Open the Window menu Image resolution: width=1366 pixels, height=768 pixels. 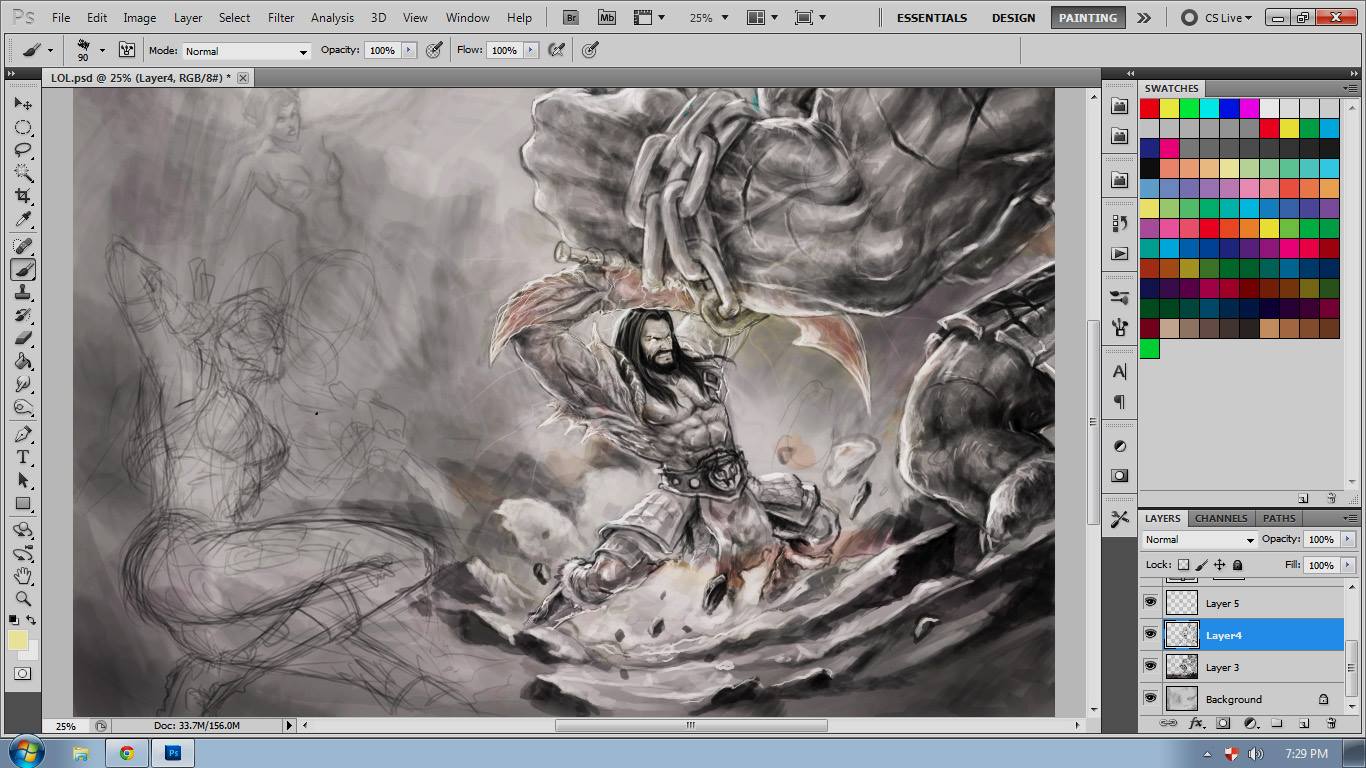click(x=467, y=18)
